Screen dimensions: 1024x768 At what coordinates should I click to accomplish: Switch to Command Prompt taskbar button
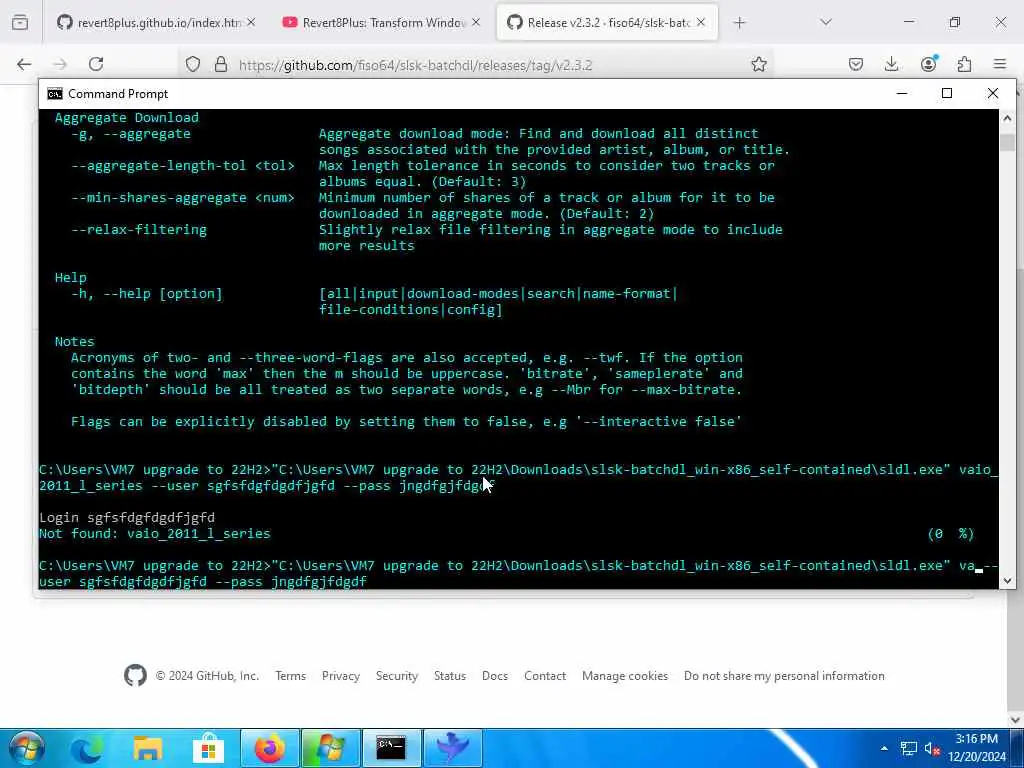(391, 748)
